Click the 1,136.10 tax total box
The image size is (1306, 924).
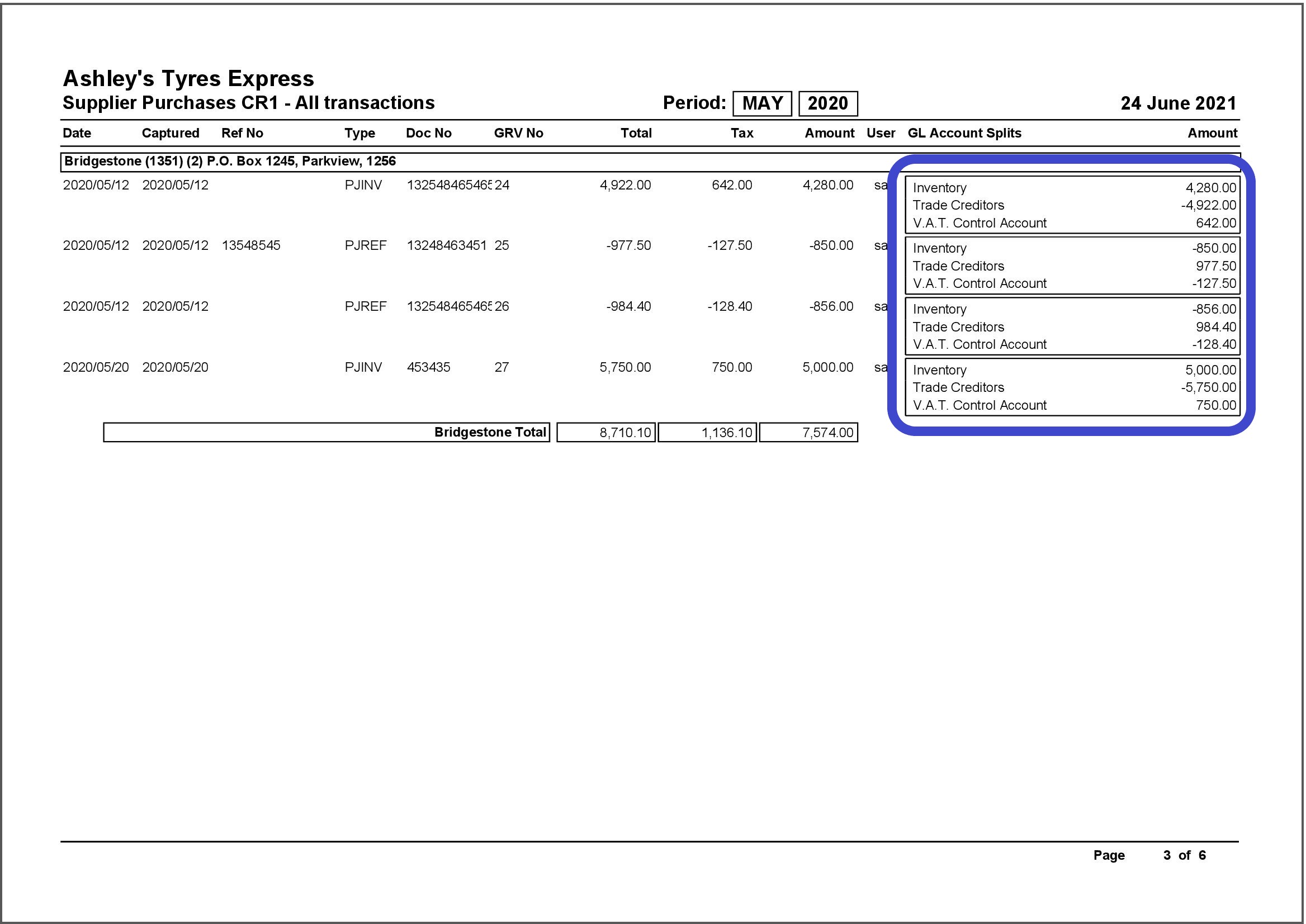point(707,433)
